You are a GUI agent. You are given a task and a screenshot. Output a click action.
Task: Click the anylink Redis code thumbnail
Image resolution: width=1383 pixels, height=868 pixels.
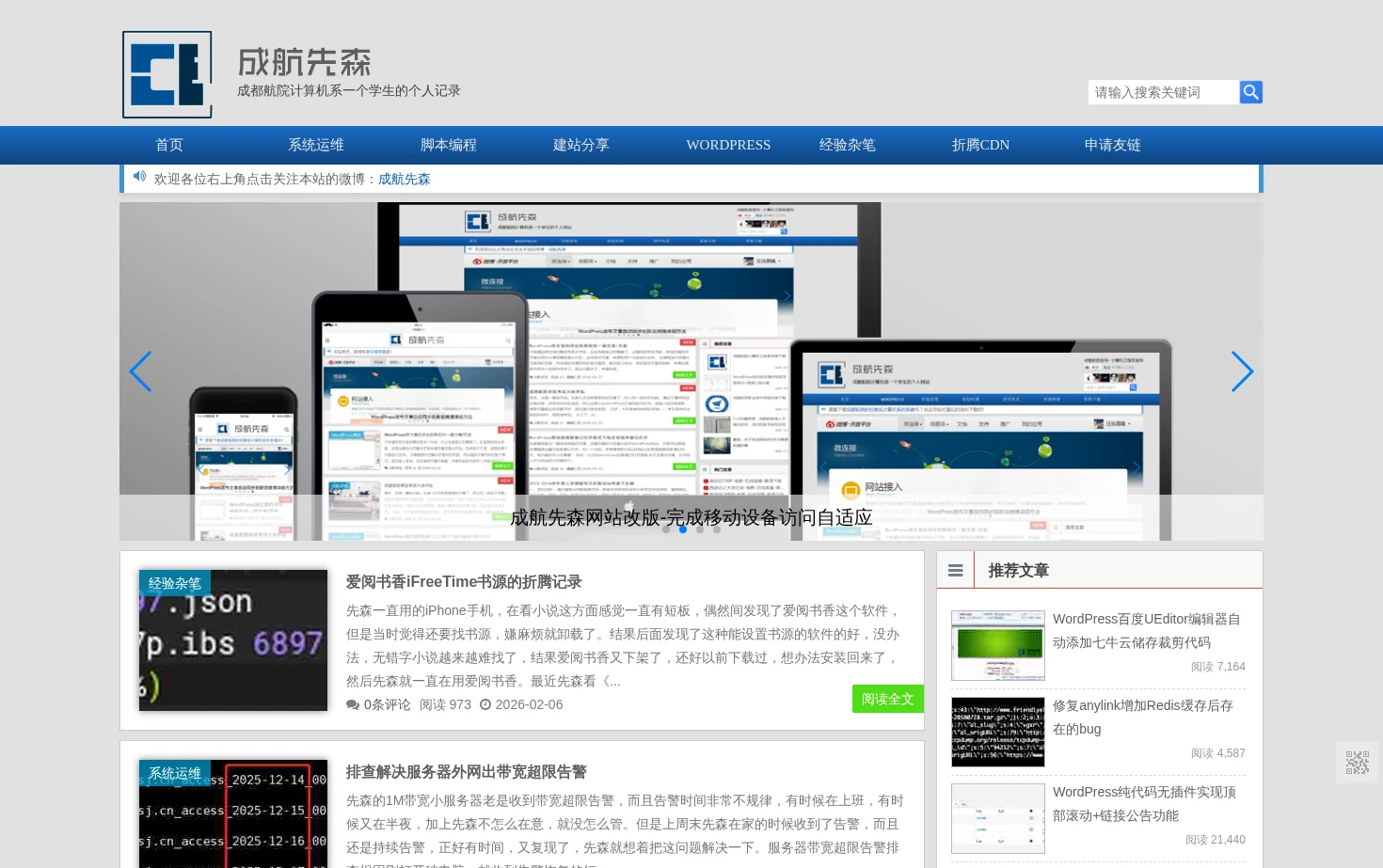pyautogui.click(x=998, y=732)
